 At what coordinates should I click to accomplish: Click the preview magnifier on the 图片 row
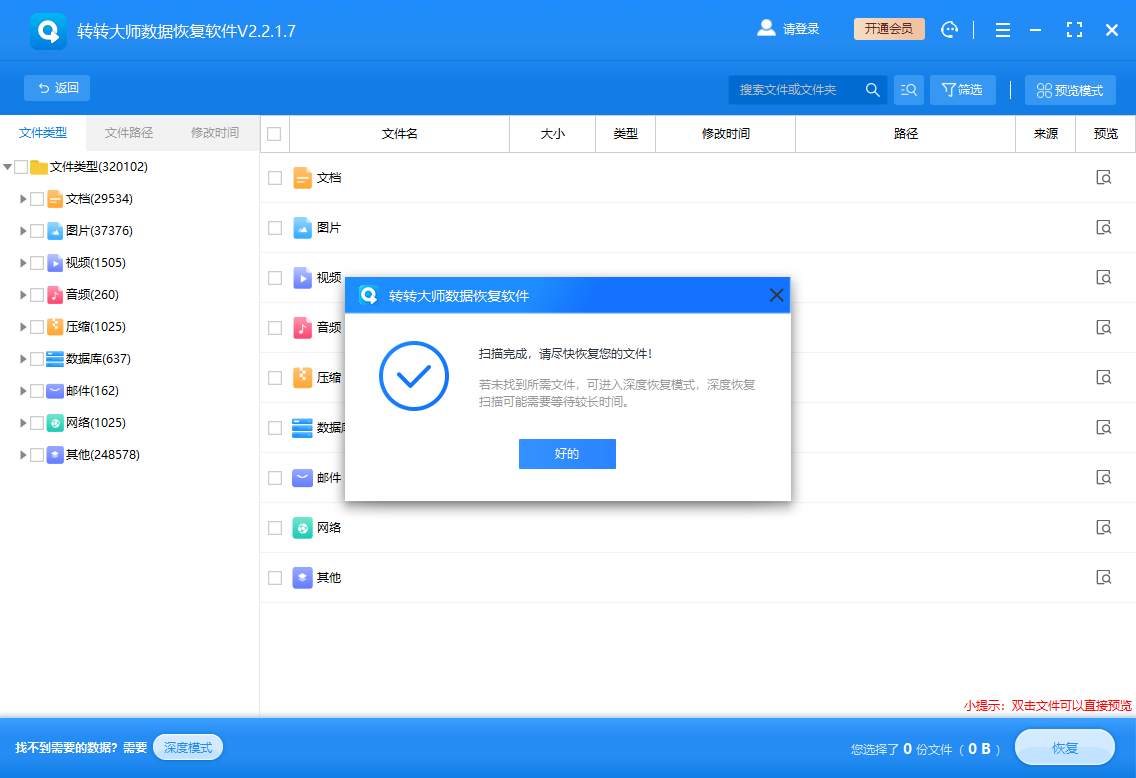[x=1103, y=227]
